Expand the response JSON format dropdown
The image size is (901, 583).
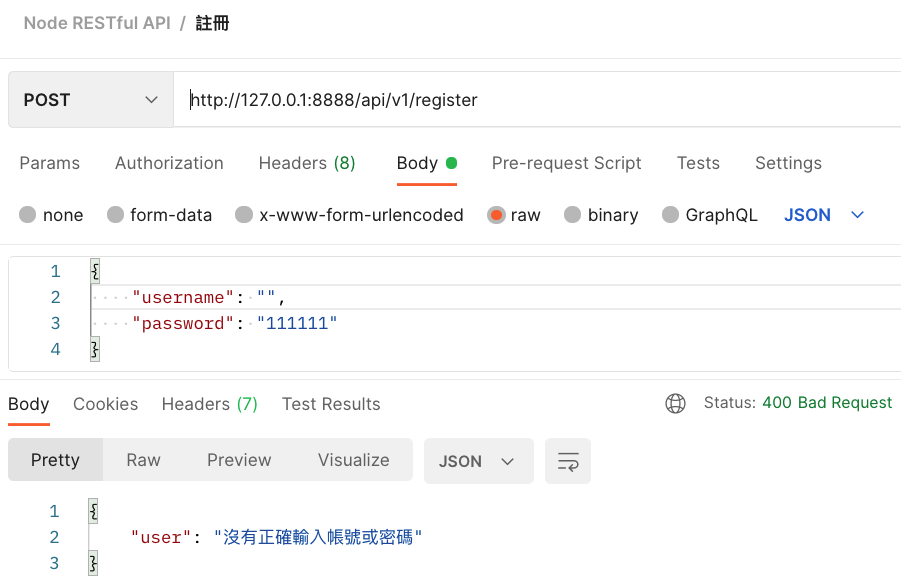479,461
